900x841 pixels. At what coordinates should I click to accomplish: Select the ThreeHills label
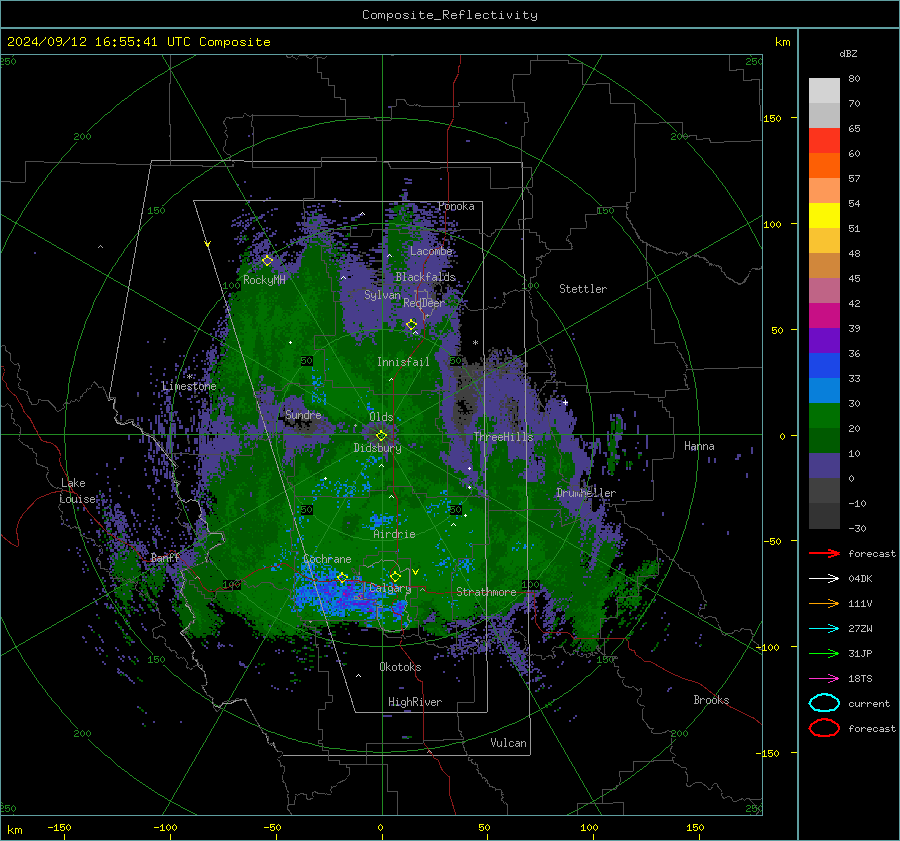click(x=503, y=437)
